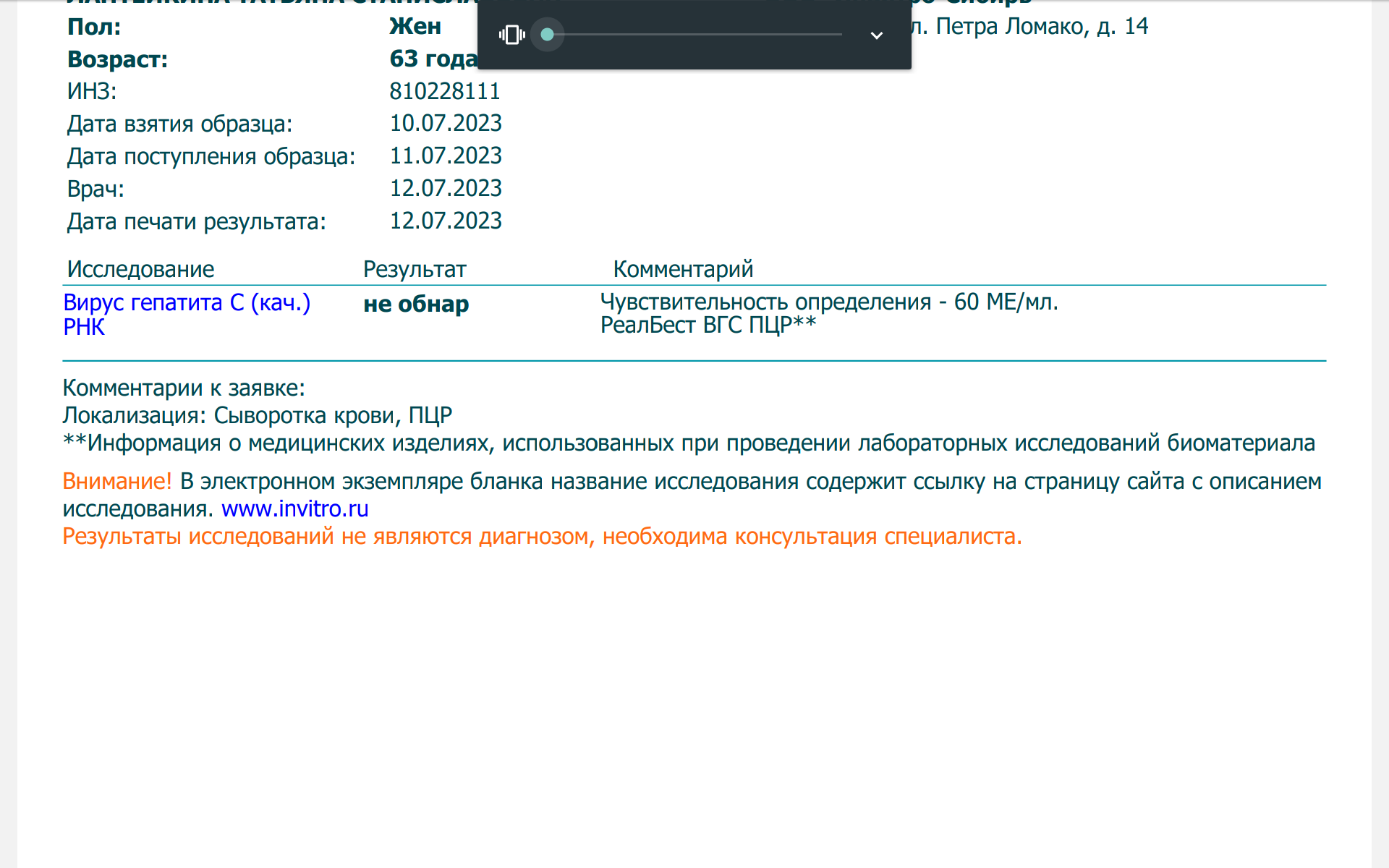Image resolution: width=1389 pixels, height=868 pixels.
Task: Tap the vibrate mode phone icon
Action: (x=512, y=35)
